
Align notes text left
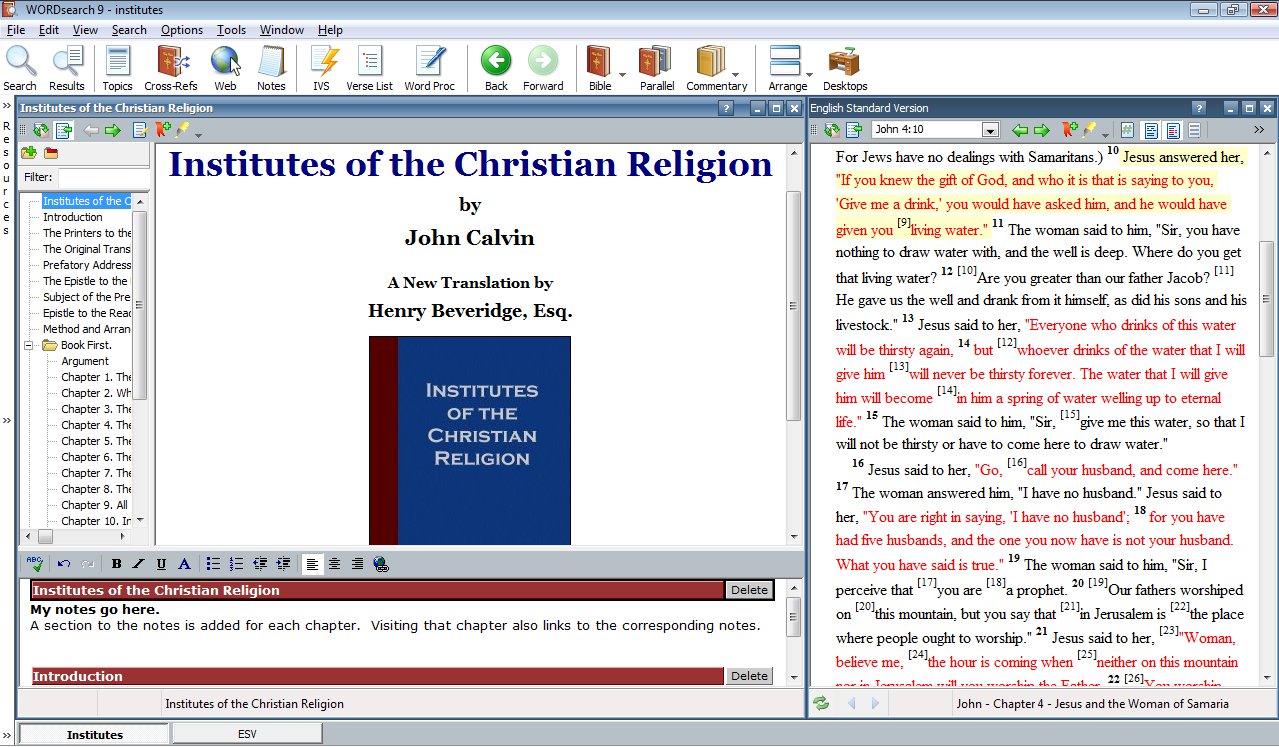point(313,564)
